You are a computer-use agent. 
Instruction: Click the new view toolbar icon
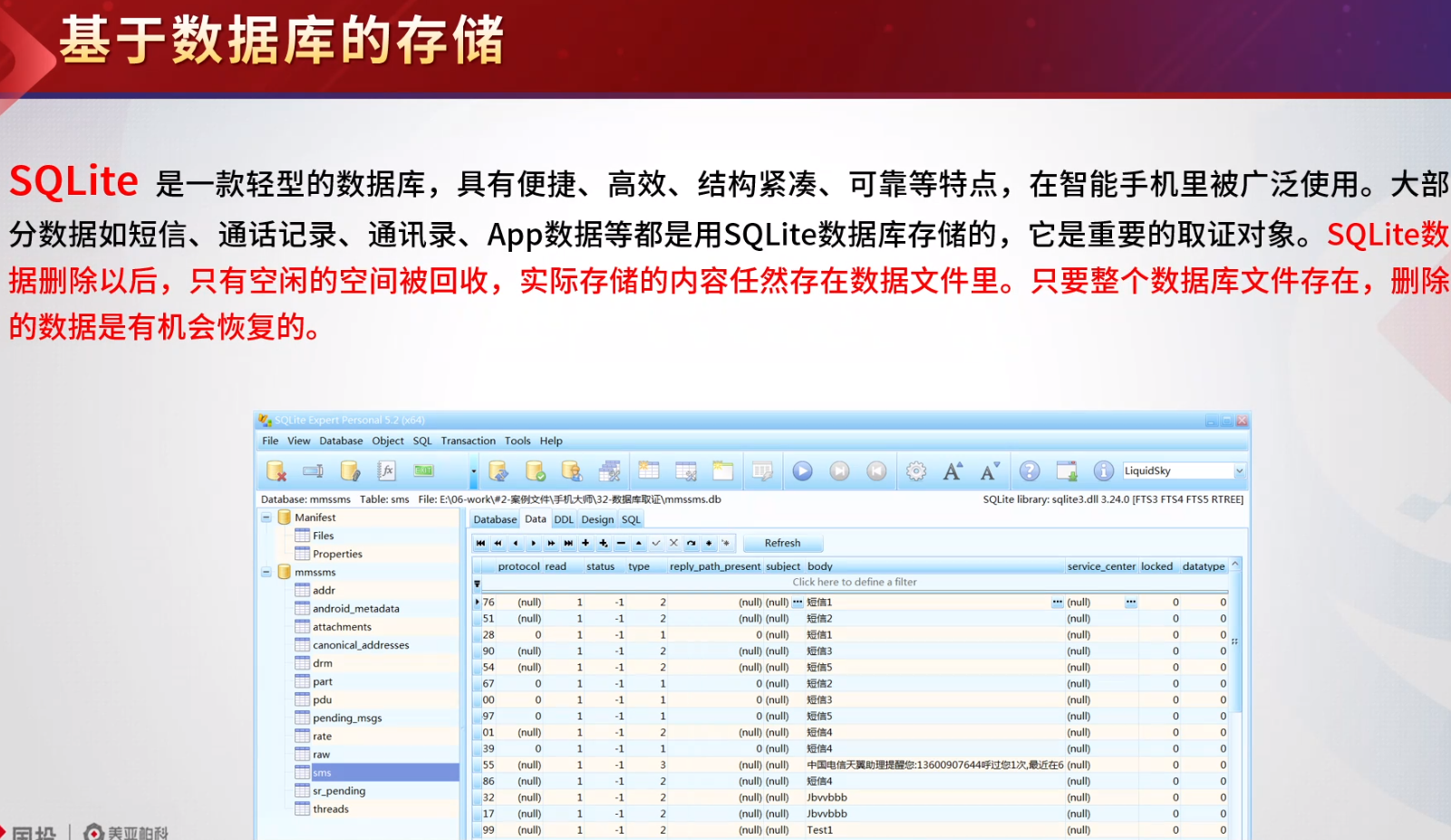click(x=722, y=470)
